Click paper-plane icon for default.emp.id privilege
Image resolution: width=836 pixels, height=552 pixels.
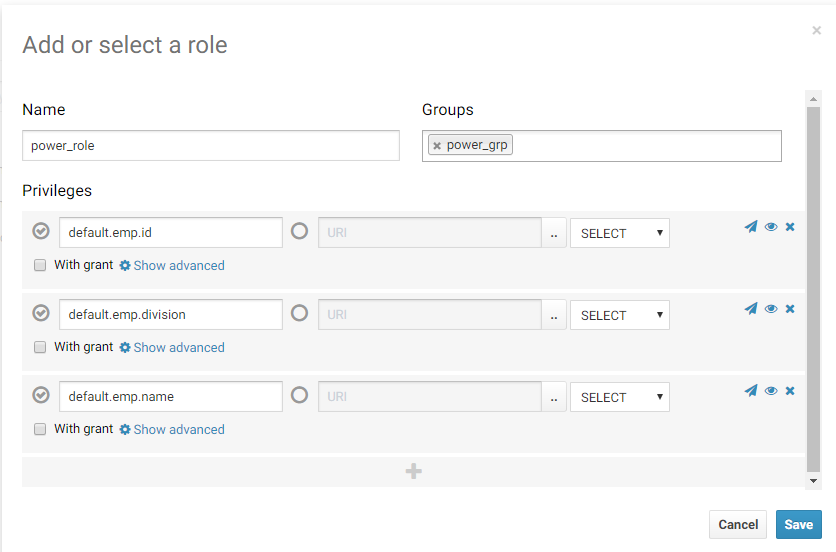[751, 227]
